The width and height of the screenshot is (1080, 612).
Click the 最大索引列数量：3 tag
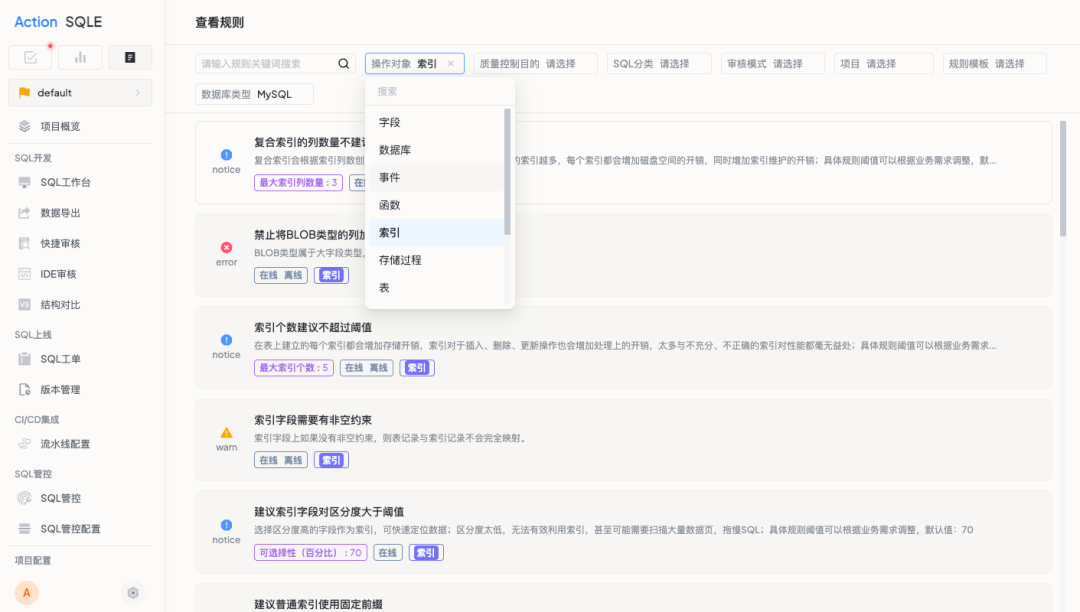pos(298,182)
